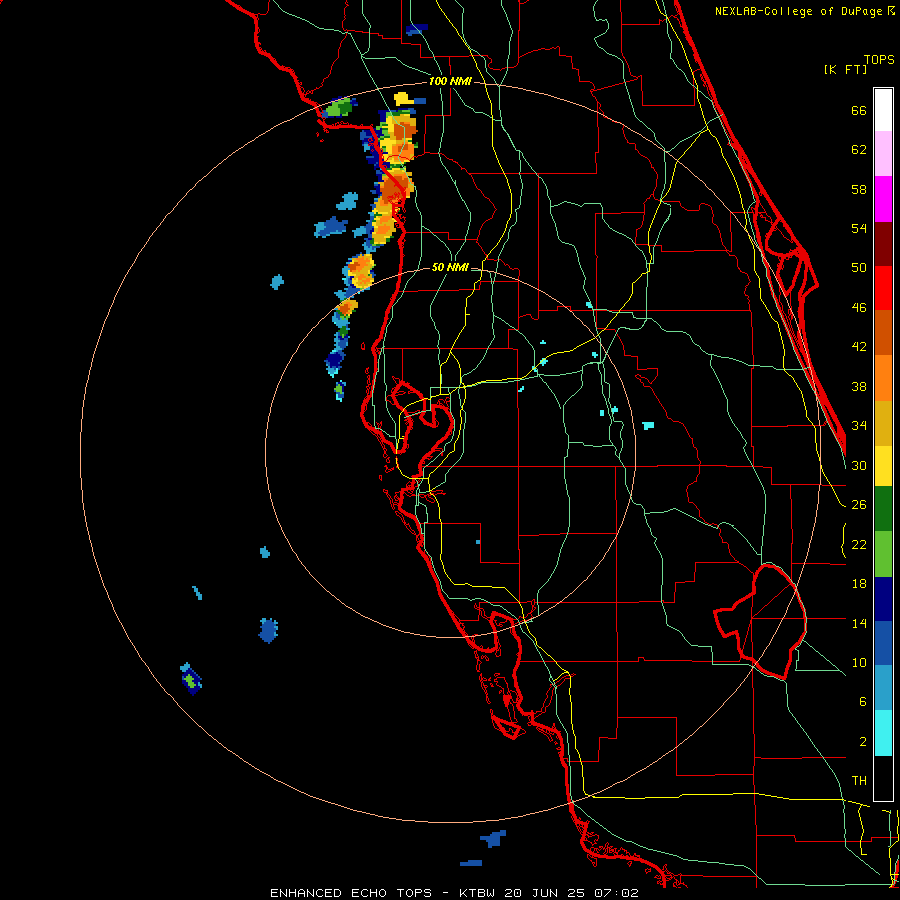The image size is (900, 900).
Task: Select the legend value 6
Action: click(x=863, y=701)
